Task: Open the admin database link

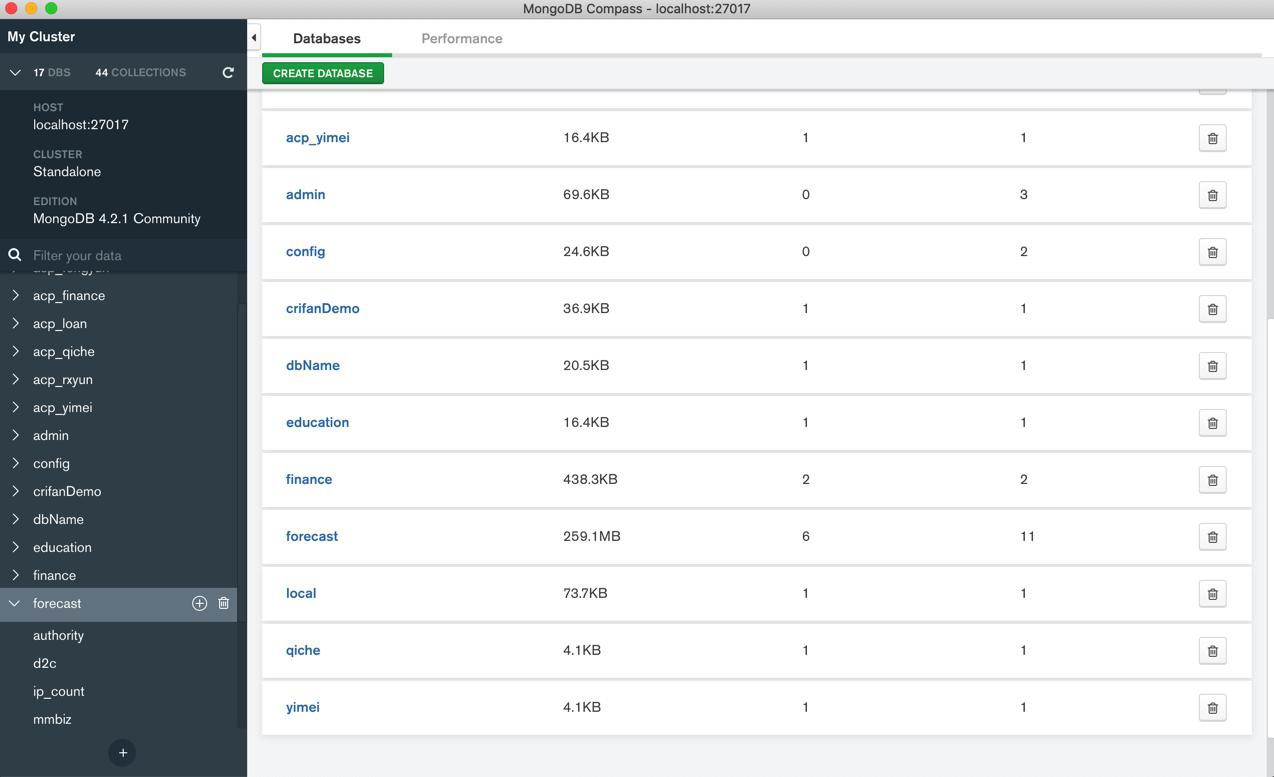Action: (306, 194)
